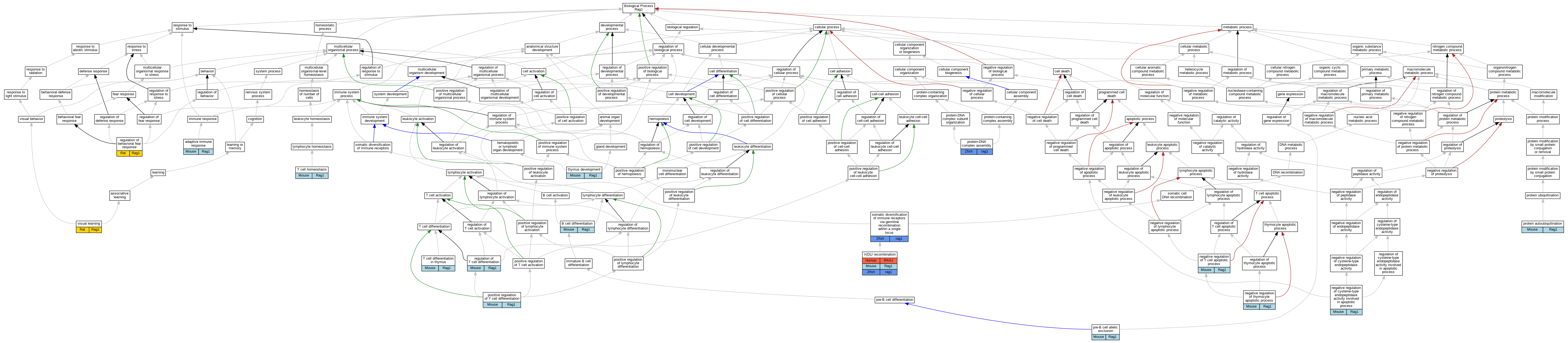Click the 'leukocyte activation' node
The width and height of the screenshot is (1568, 343).
pos(418,119)
